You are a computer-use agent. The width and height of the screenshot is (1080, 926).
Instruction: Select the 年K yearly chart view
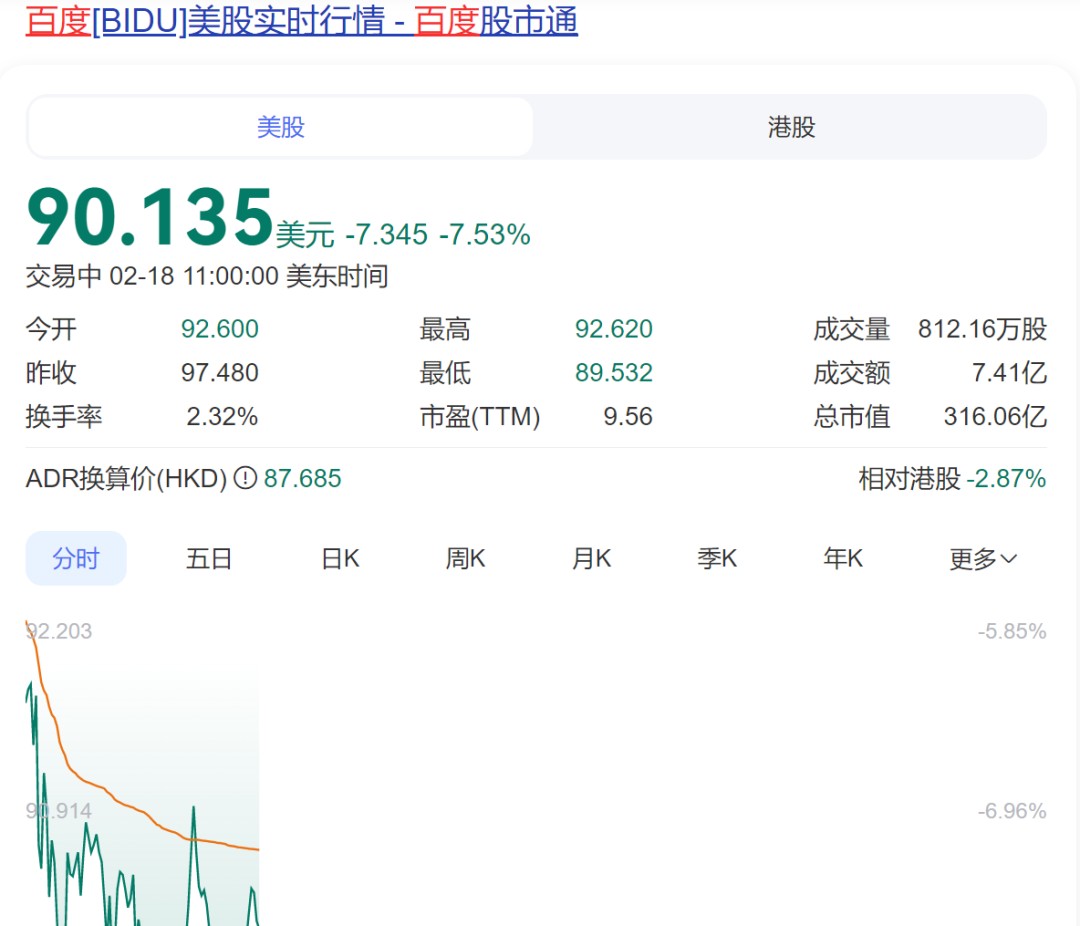pyautogui.click(x=842, y=558)
